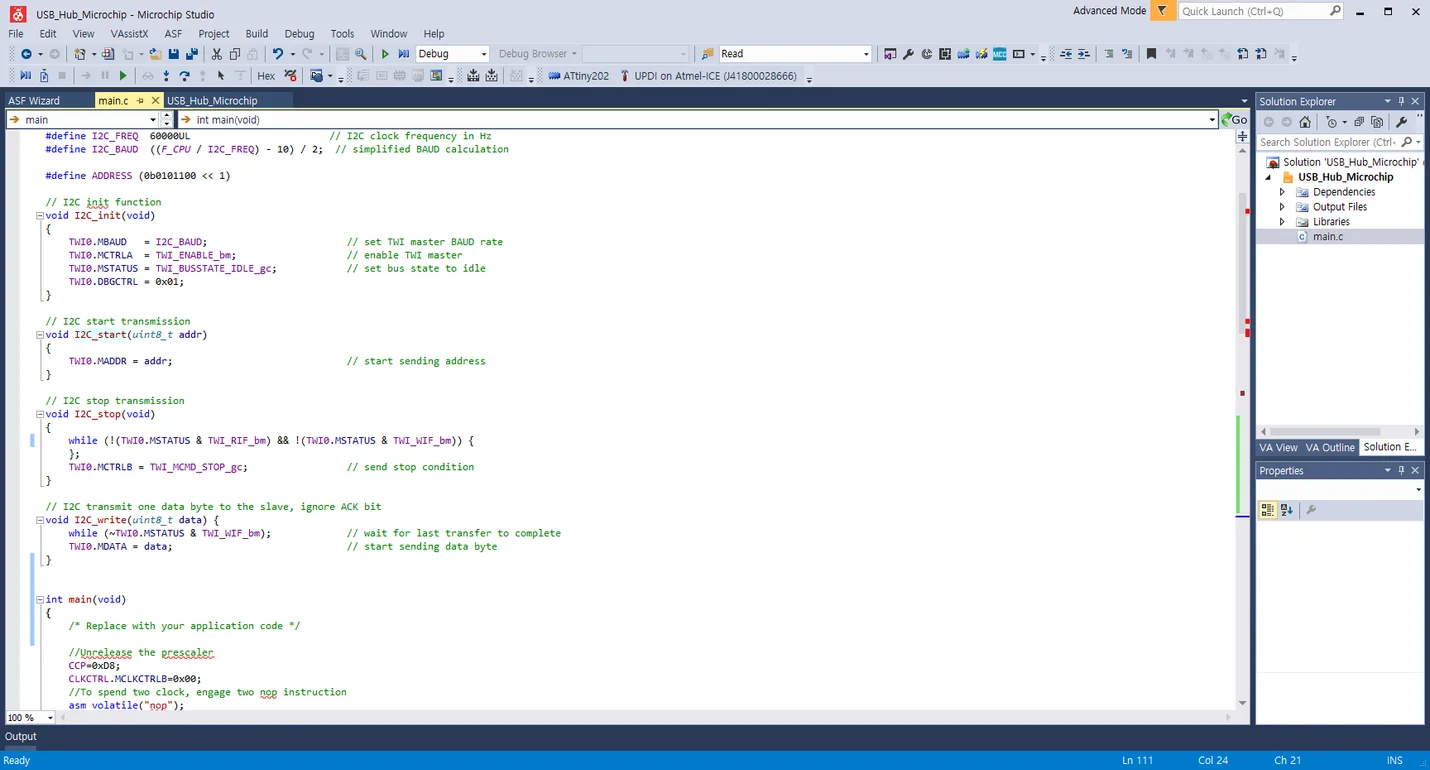Click the Open File folder icon
Image resolution: width=1430 pixels, height=770 pixels.
(x=155, y=54)
